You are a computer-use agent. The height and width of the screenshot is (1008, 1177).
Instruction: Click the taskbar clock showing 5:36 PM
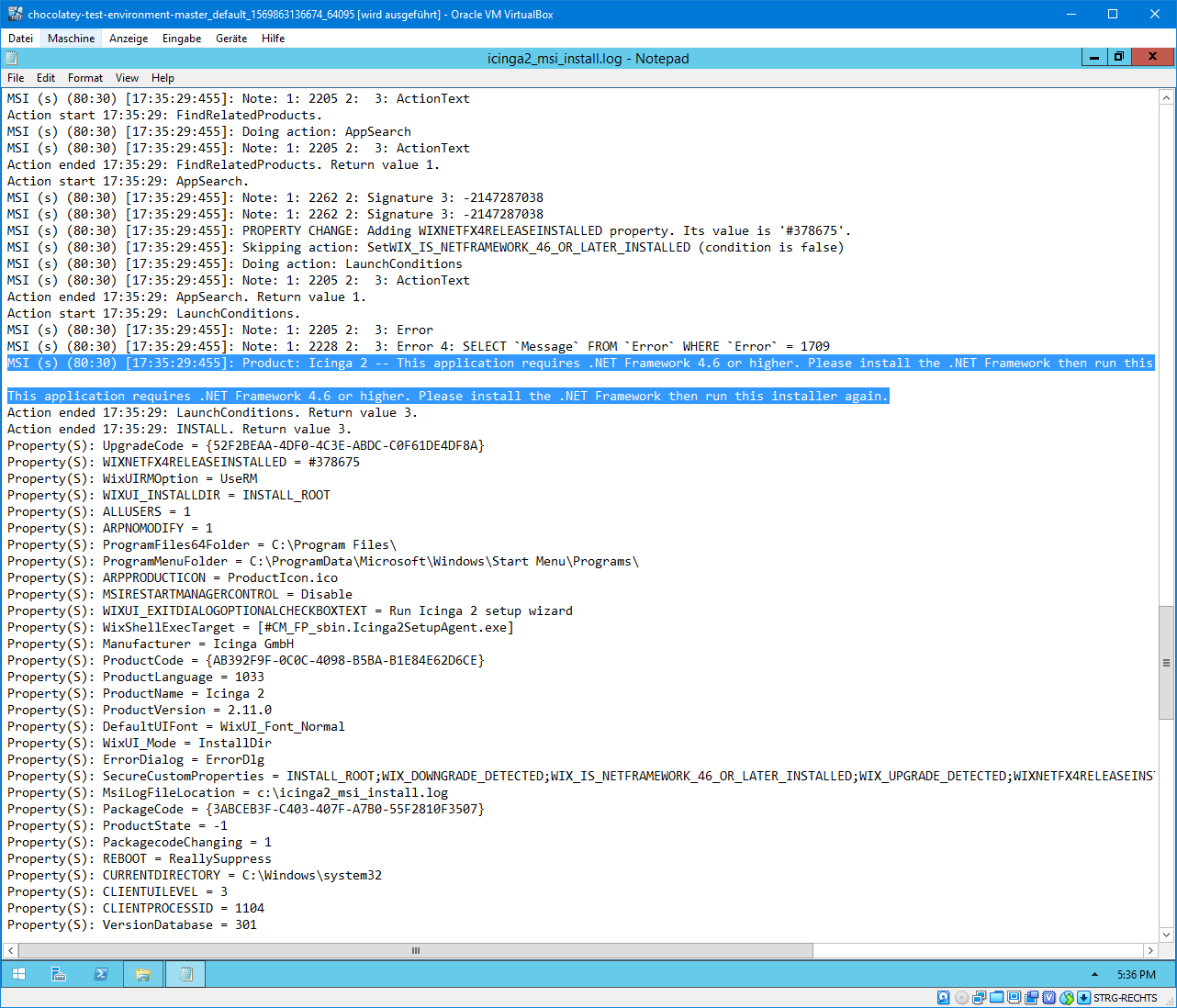tap(1136, 974)
